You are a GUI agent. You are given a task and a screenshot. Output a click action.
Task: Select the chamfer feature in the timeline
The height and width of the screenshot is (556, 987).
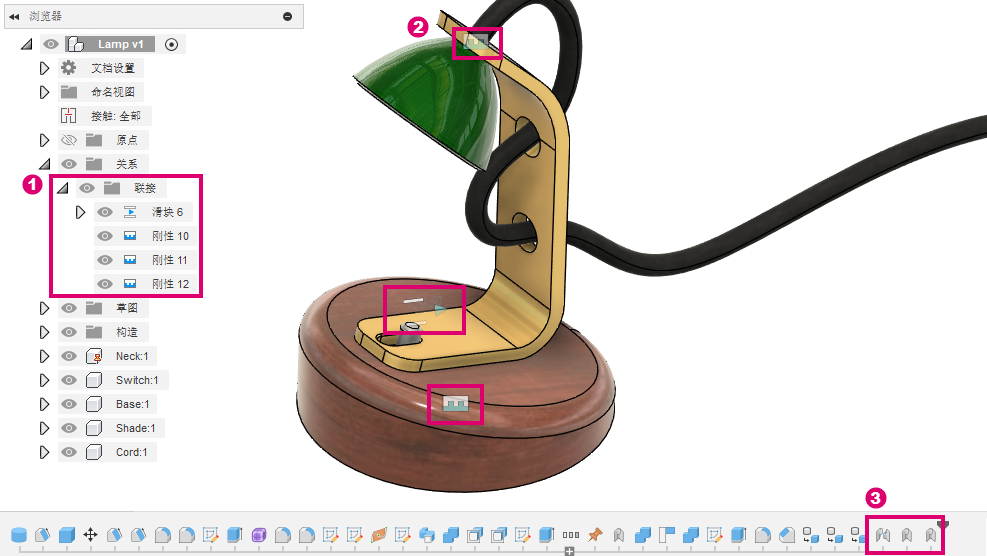click(x=787, y=535)
